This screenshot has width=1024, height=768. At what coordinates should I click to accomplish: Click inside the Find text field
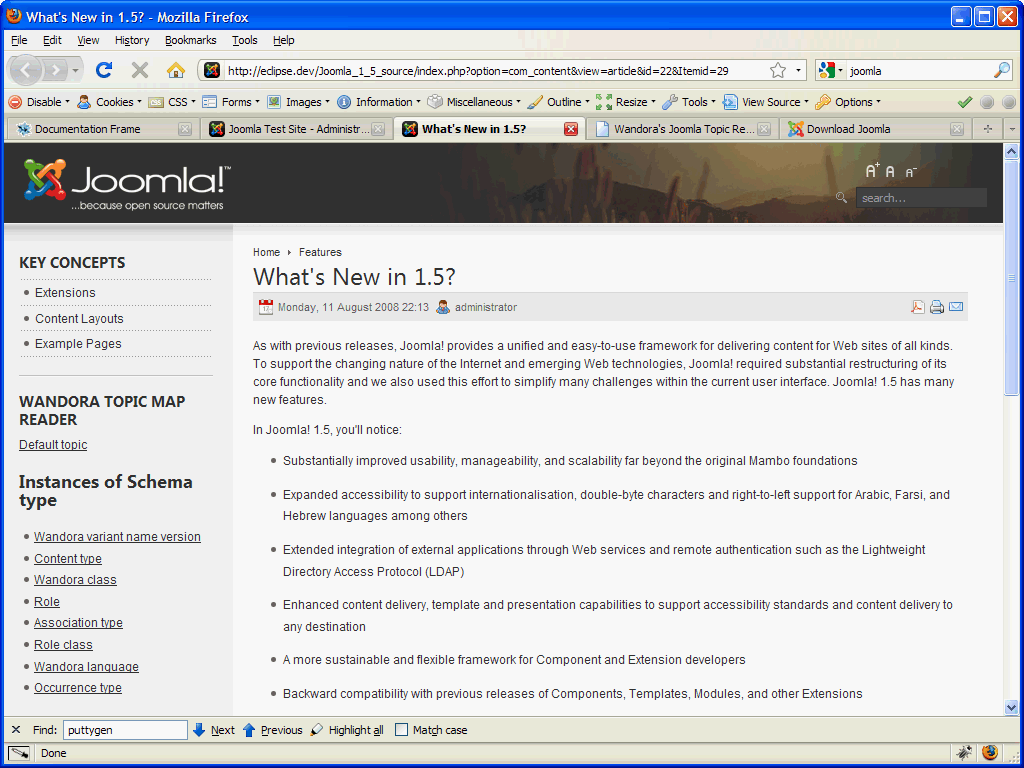(124, 730)
